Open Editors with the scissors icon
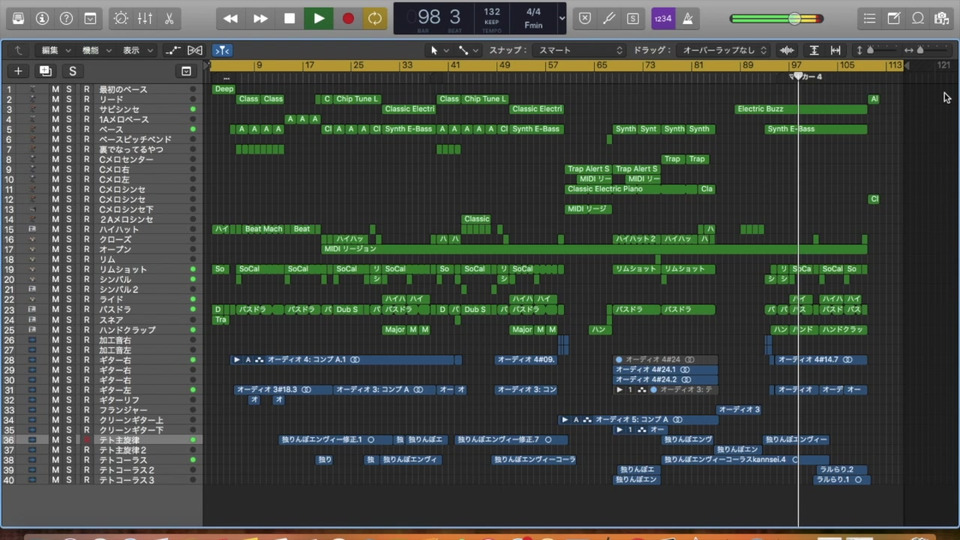960x540 pixels. click(169, 18)
